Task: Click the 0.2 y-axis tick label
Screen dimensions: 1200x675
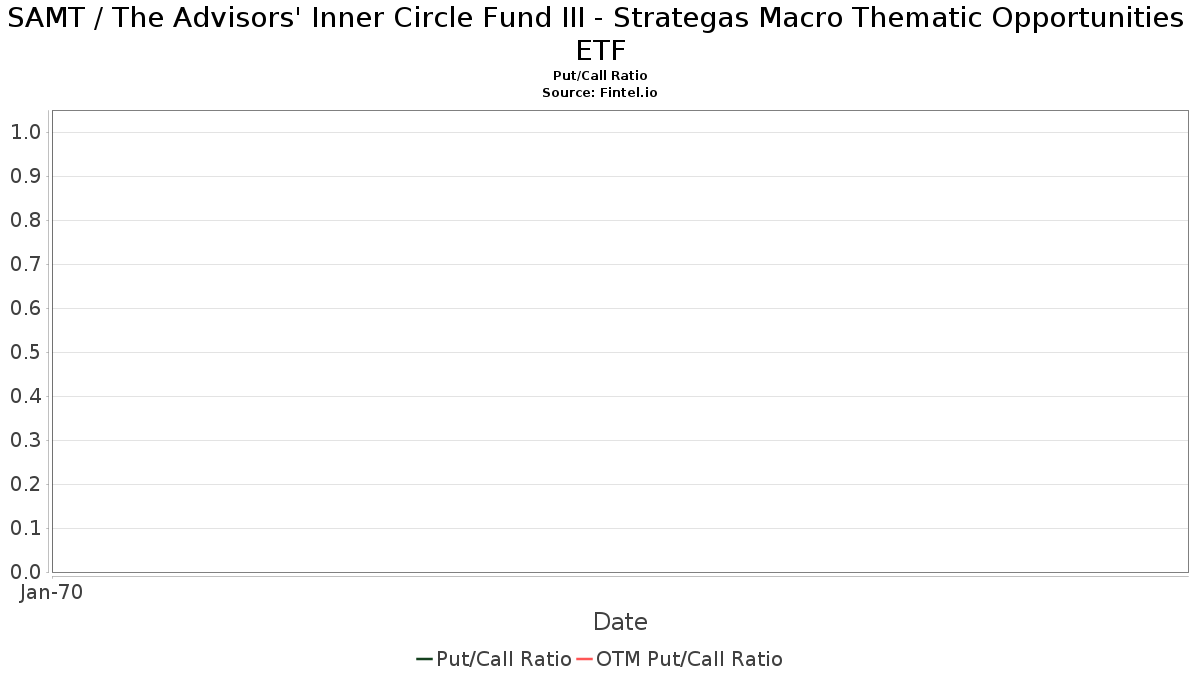Action: pyautogui.click(x=26, y=484)
